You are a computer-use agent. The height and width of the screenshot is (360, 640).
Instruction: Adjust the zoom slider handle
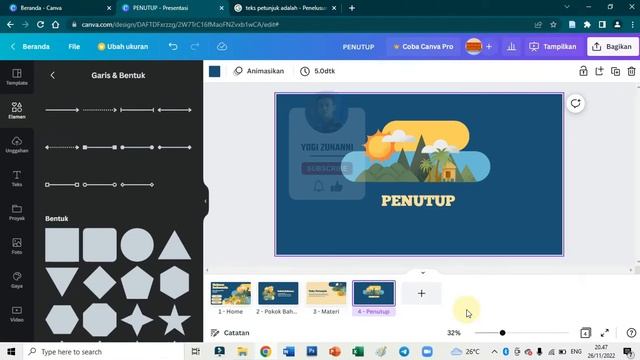point(502,333)
